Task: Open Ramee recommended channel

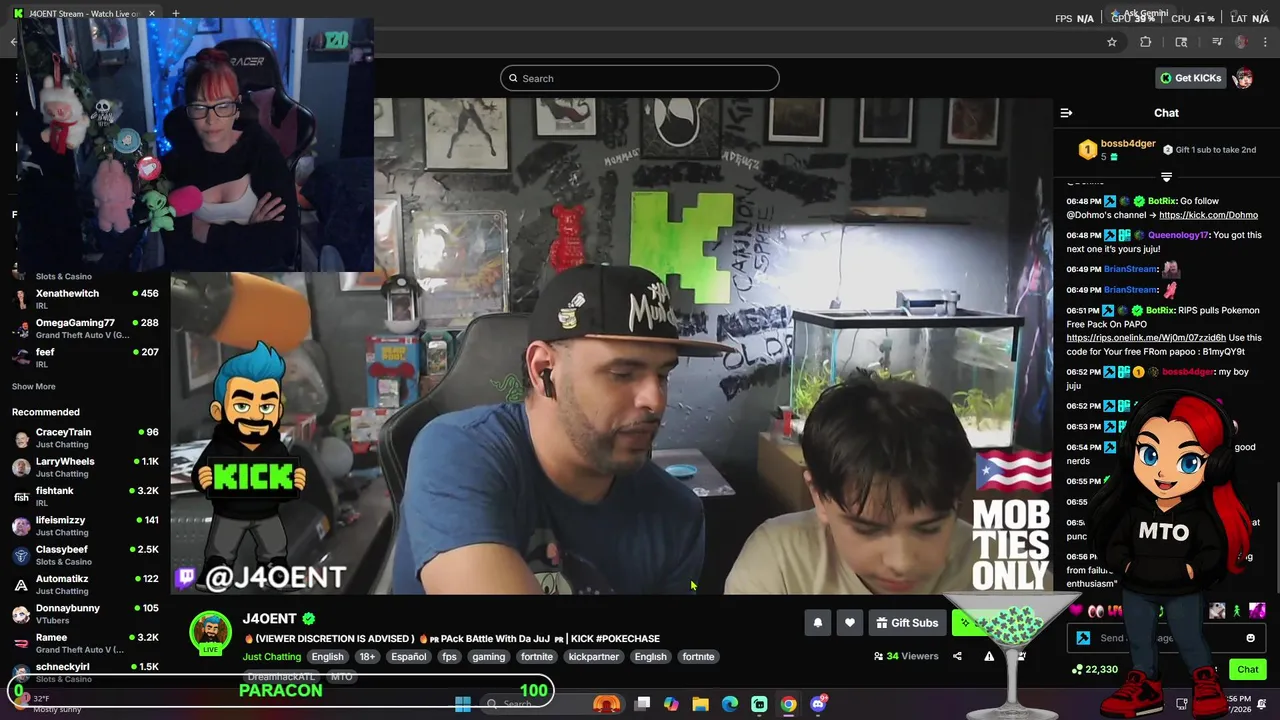Action: click(85, 643)
